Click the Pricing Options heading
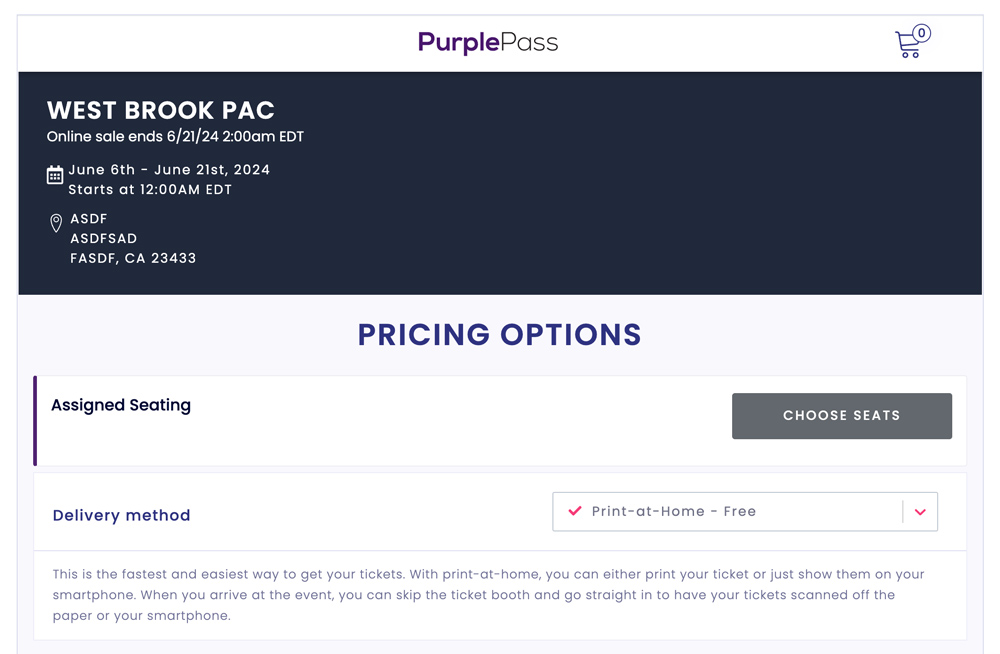 499,334
